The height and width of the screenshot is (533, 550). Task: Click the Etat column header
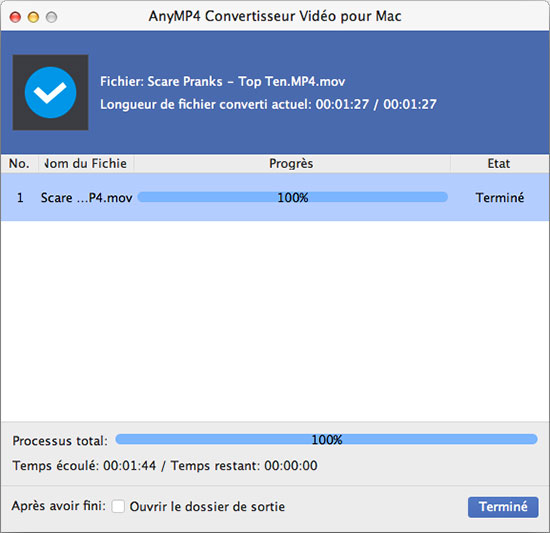tap(499, 163)
